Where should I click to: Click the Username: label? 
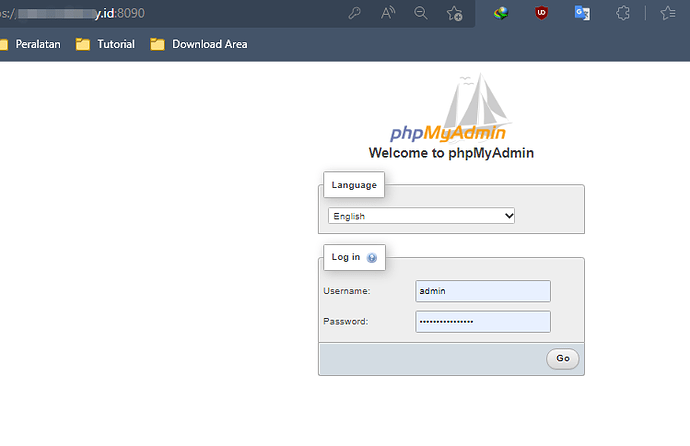pyautogui.click(x=347, y=291)
